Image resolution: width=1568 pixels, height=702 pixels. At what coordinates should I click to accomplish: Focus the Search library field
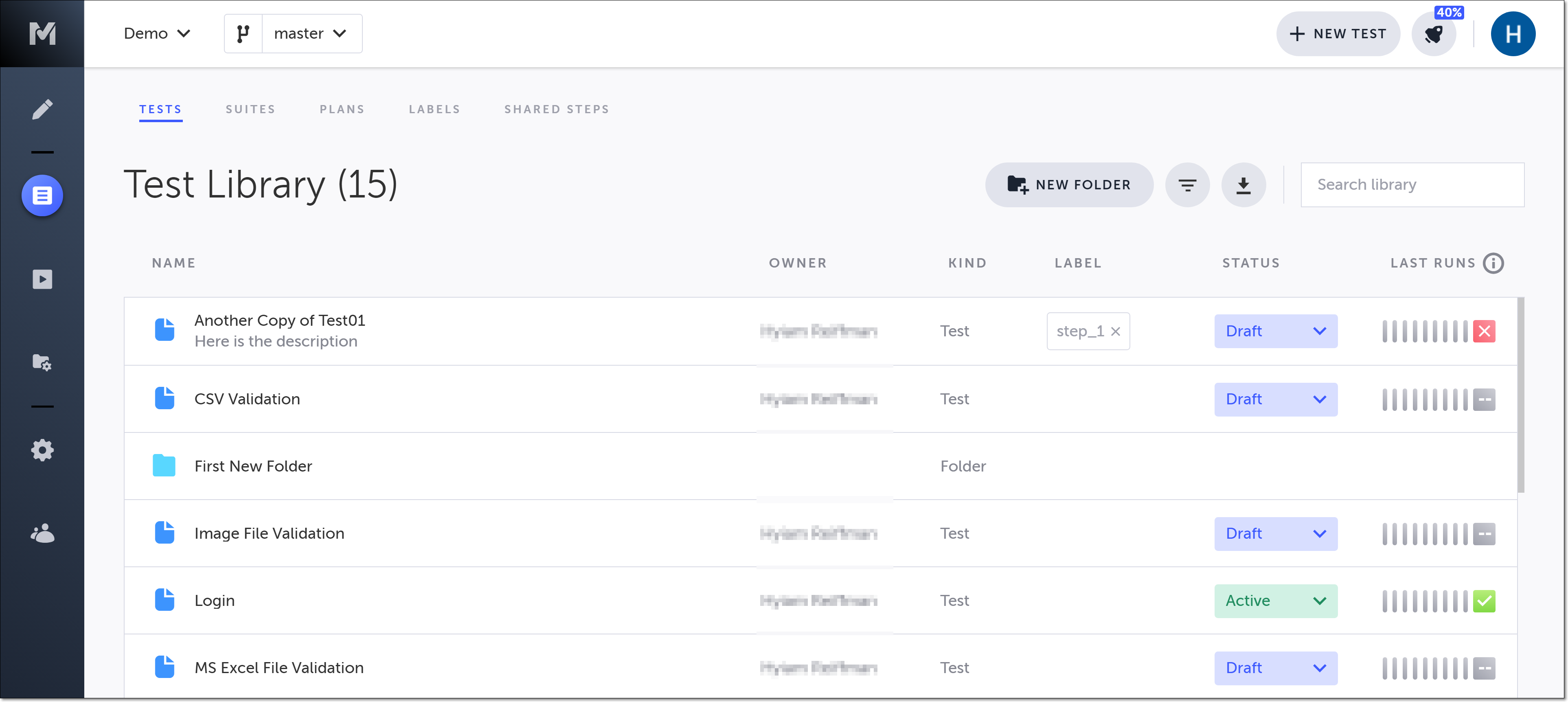tap(1412, 185)
